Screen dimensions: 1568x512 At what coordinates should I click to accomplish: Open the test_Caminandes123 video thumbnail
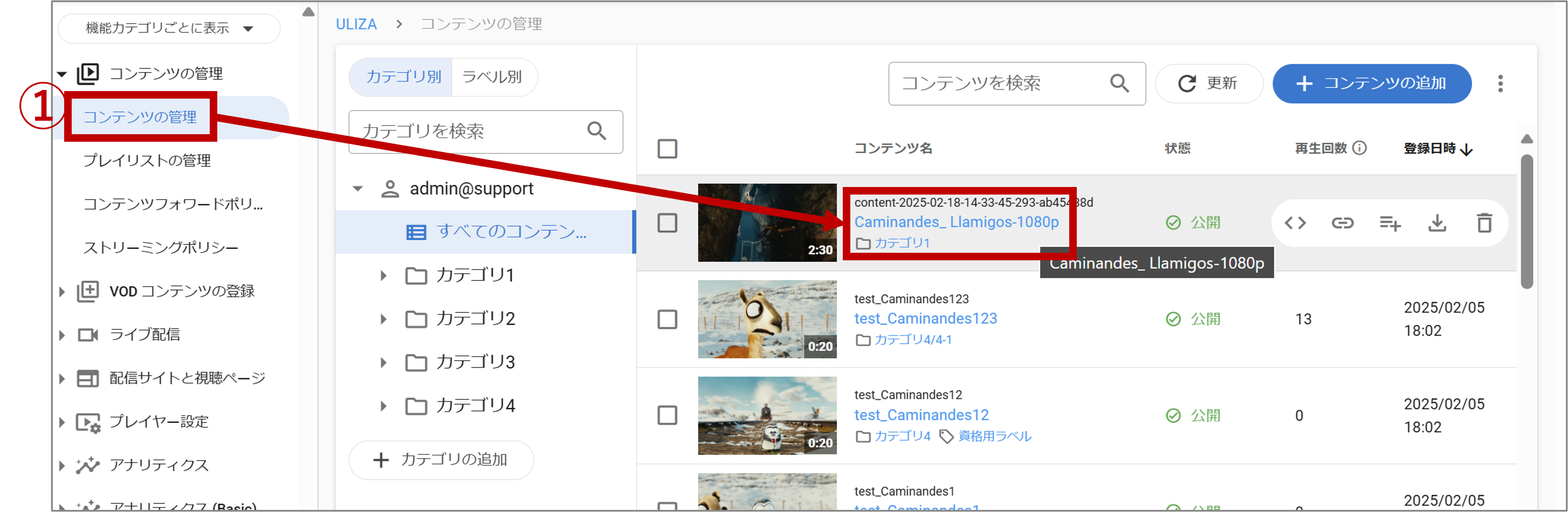(767, 319)
